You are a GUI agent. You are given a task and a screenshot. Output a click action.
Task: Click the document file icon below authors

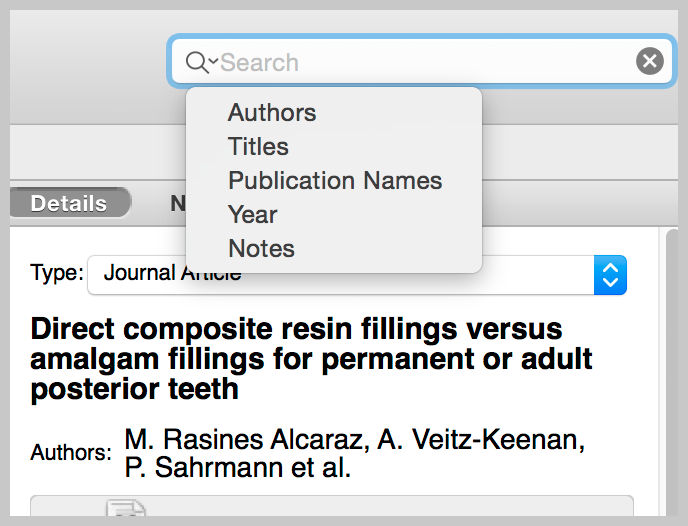click(126, 508)
